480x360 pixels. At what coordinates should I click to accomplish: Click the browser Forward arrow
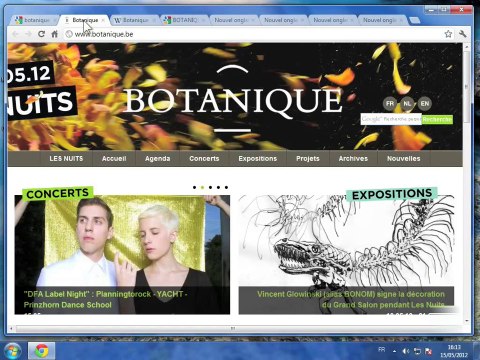click(29, 34)
